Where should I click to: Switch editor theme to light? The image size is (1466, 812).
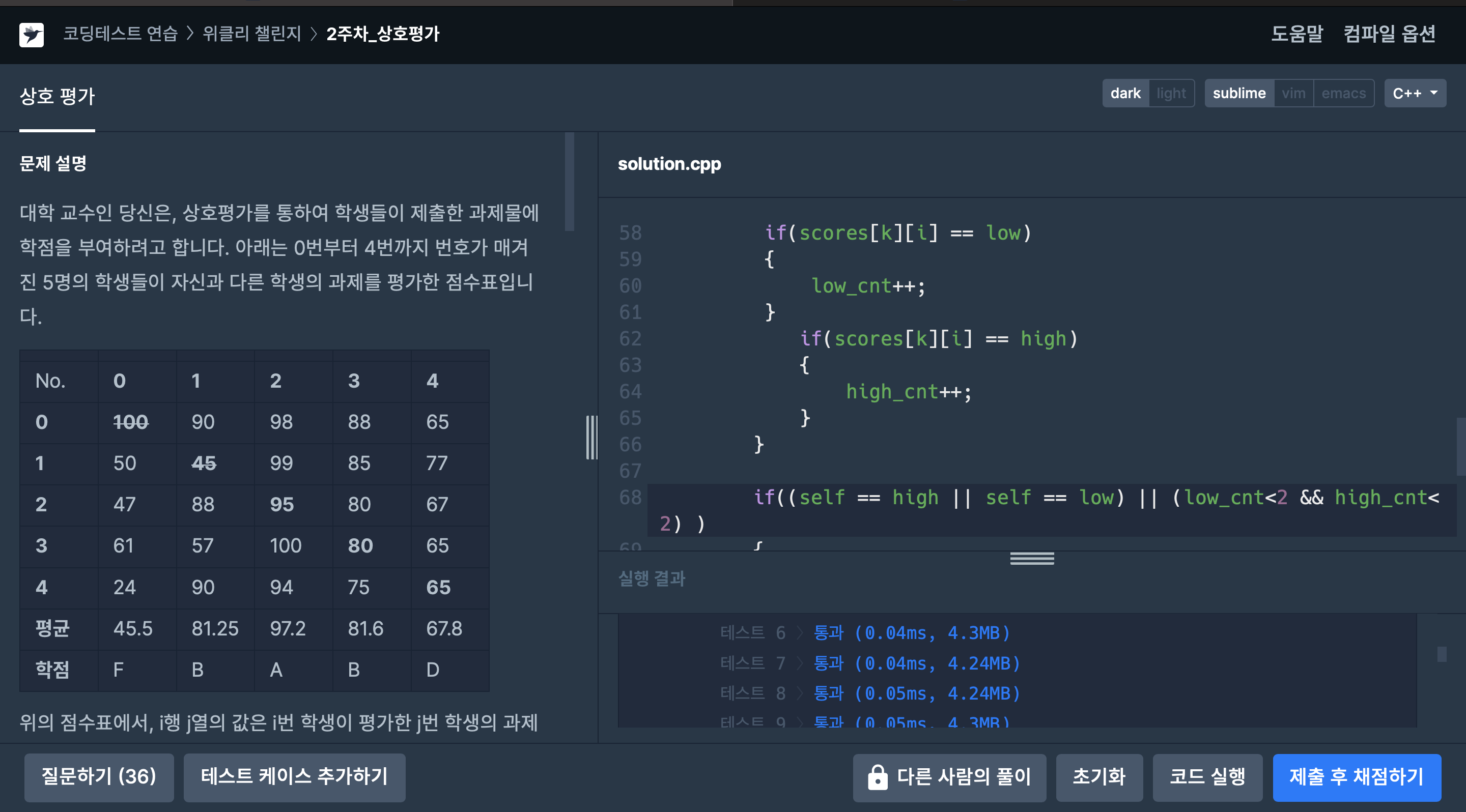pyautogui.click(x=1171, y=93)
